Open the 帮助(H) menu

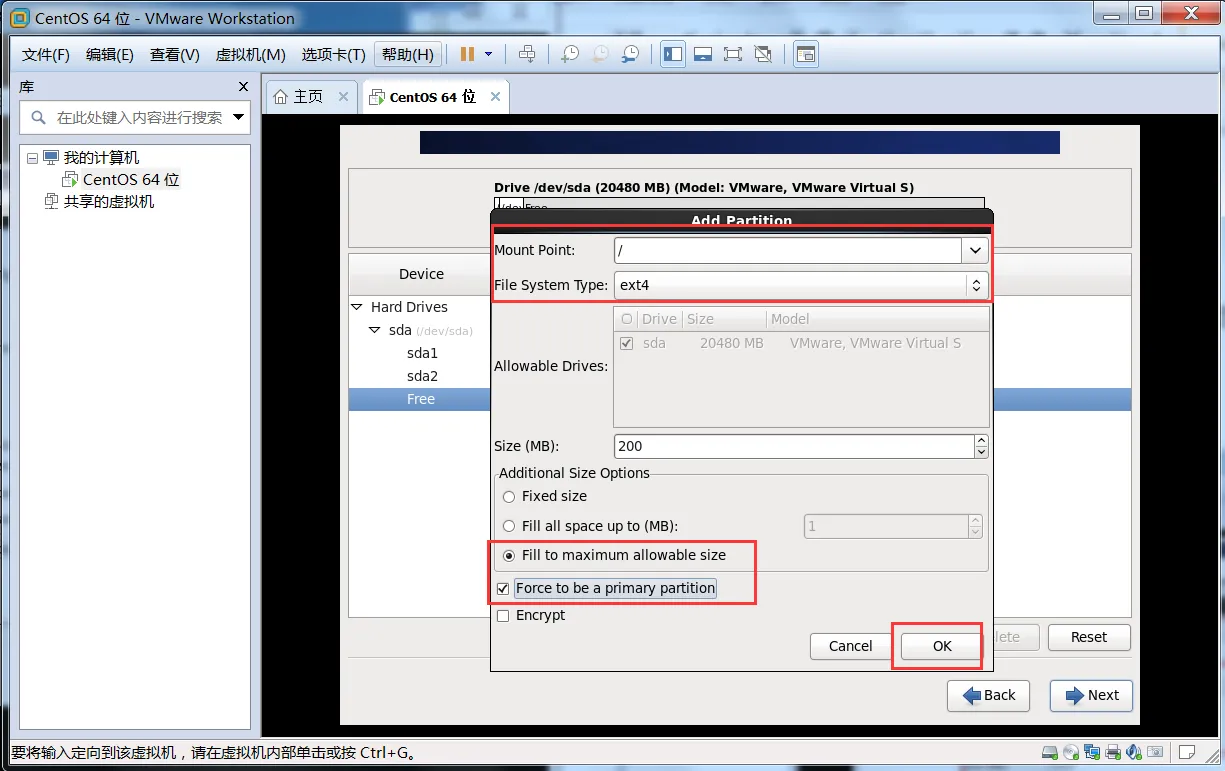click(408, 54)
